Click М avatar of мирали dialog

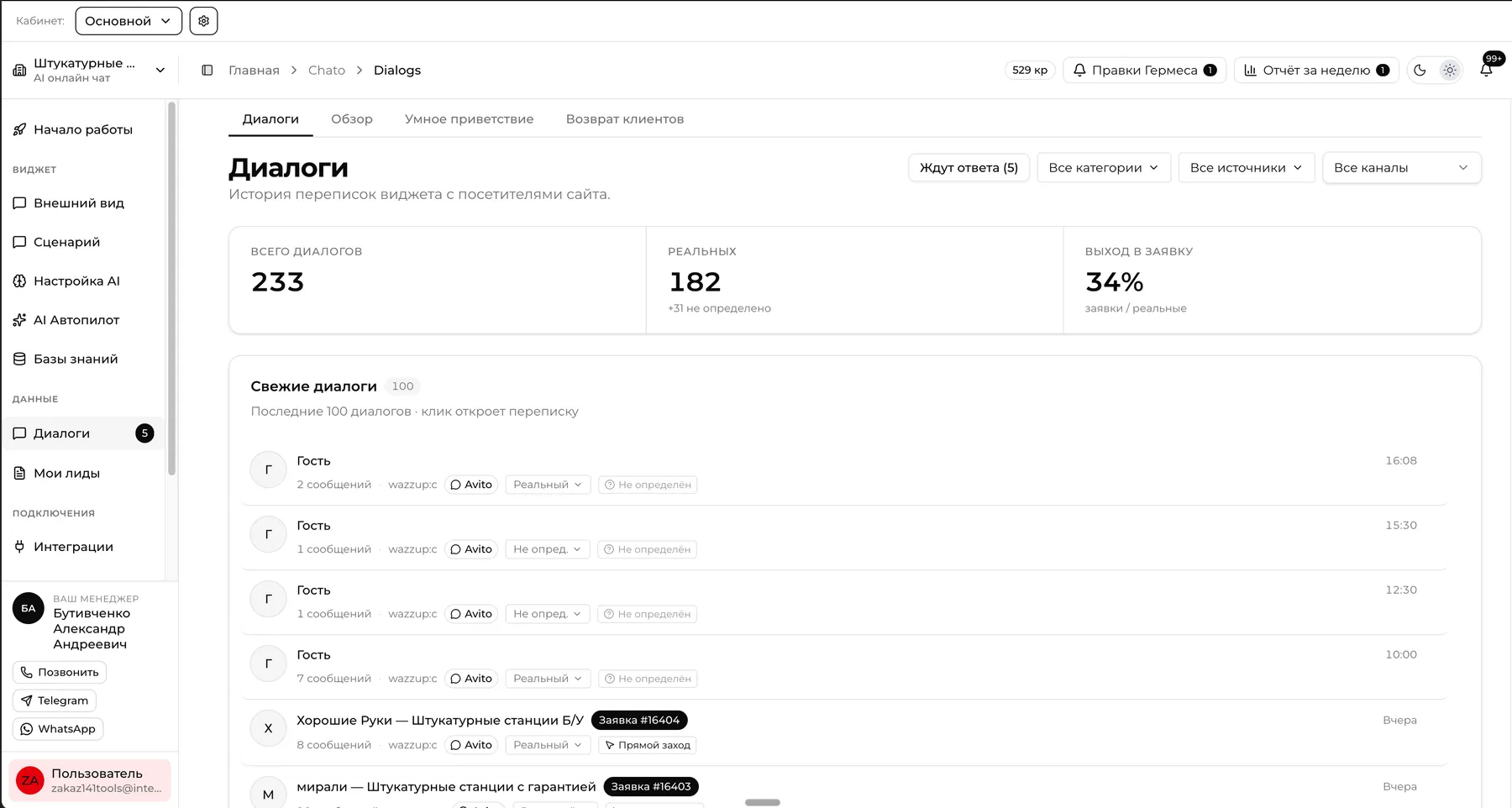click(x=269, y=794)
